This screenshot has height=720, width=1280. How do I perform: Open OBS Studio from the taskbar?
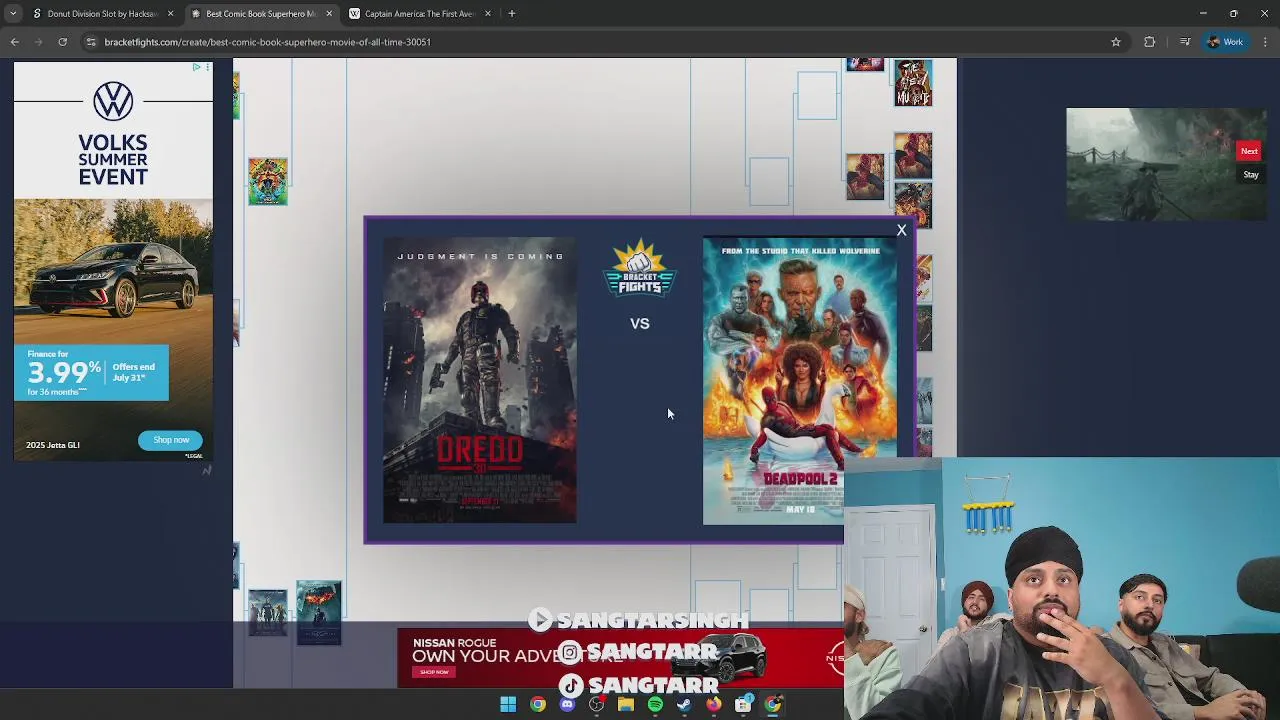click(x=597, y=705)
